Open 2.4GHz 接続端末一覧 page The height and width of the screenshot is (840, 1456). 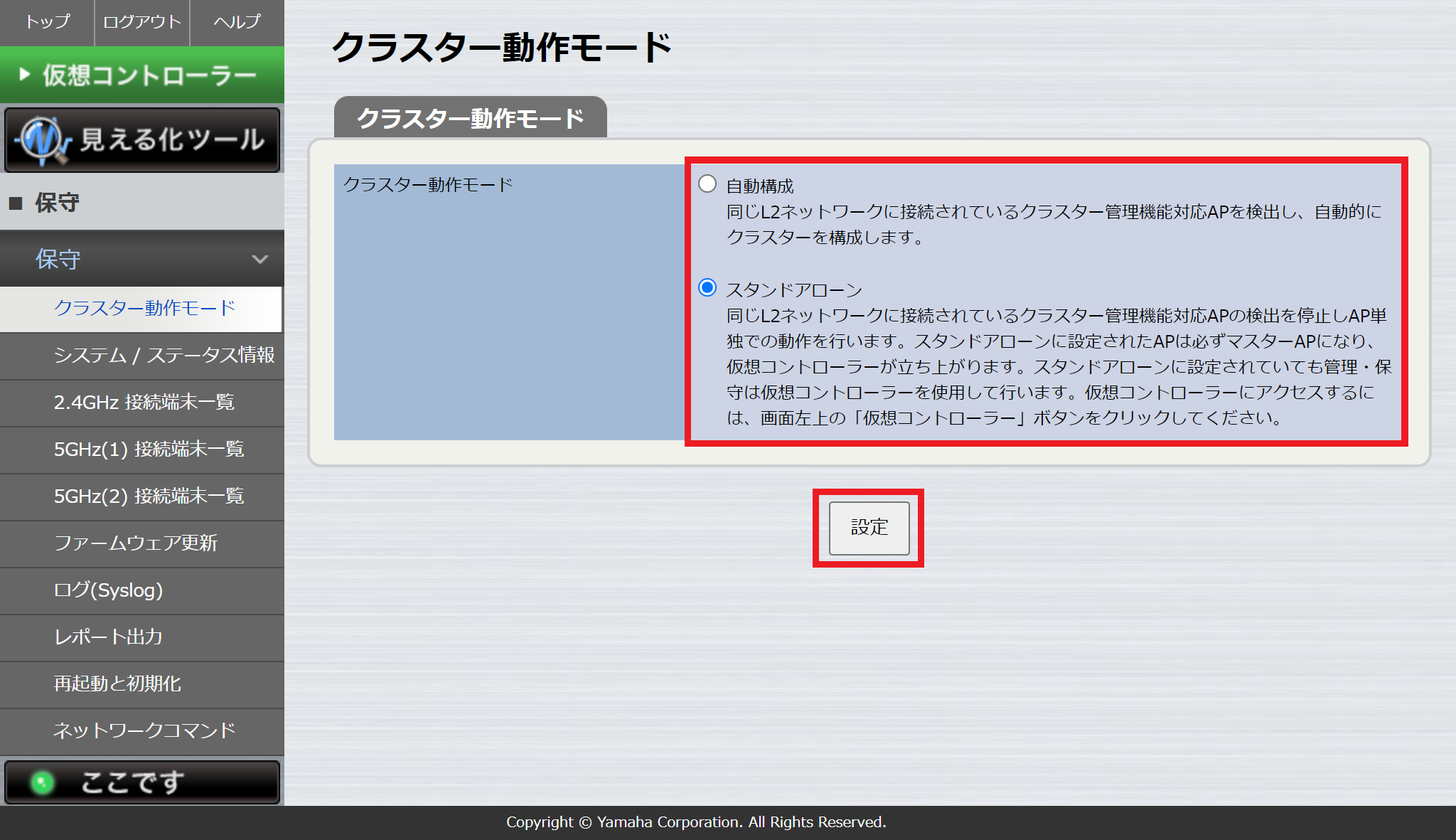coord(144,402)
